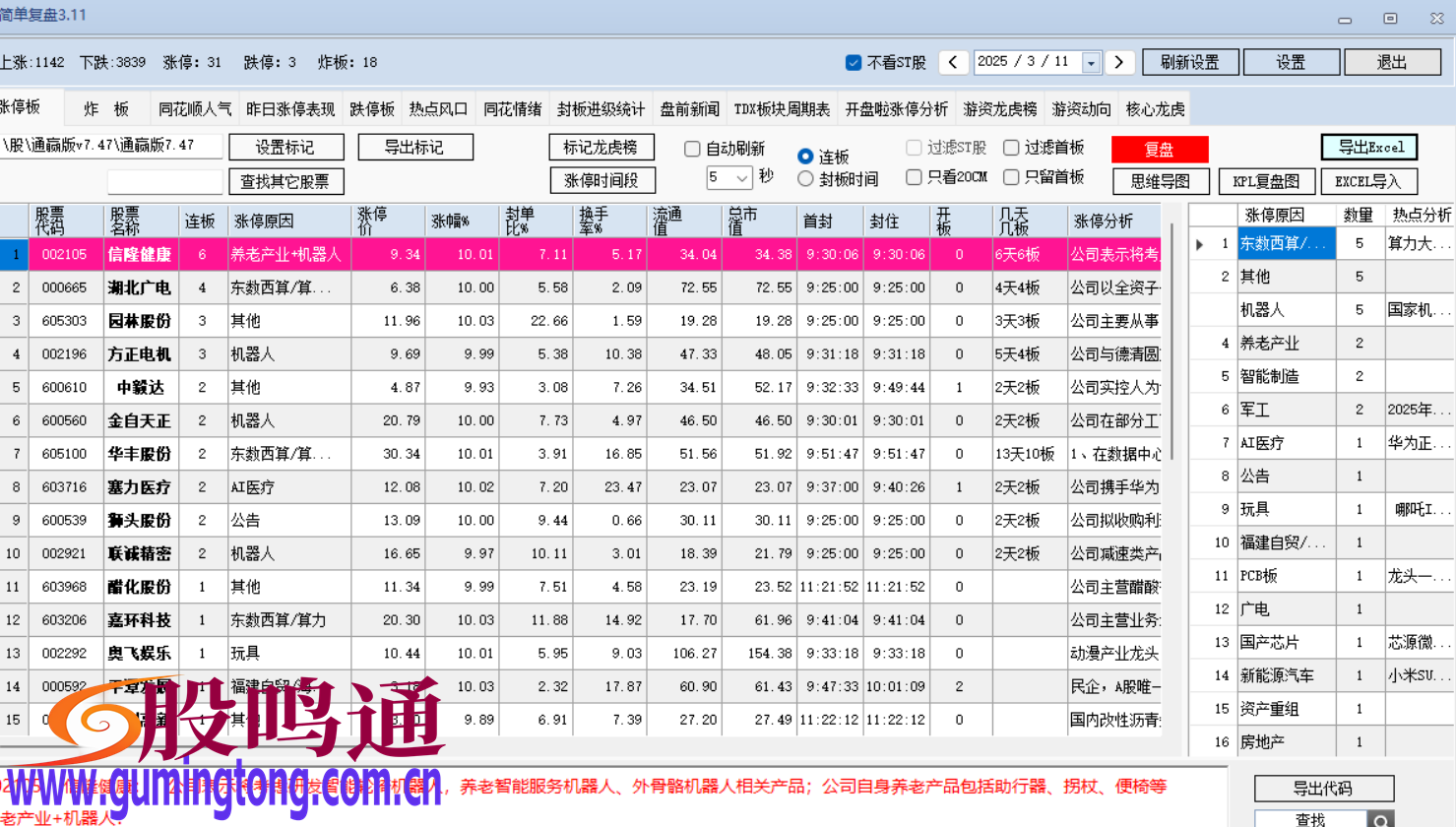Toggle the 过滤ST股 checkbox
The height and width of the screenshot is (827, 1456).
click(914, 148)
